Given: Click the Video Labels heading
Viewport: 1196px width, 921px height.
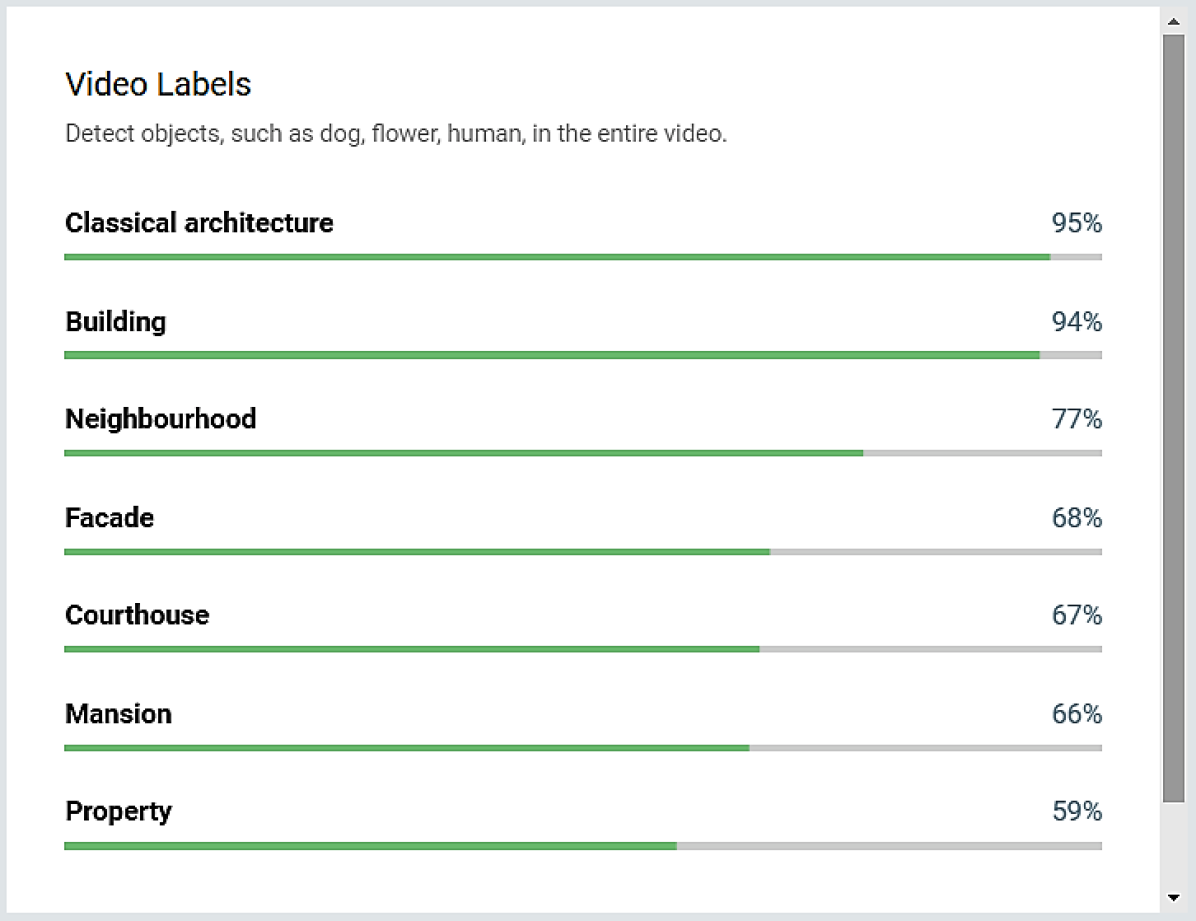Looking at the screenshot, I should (158, 84).
